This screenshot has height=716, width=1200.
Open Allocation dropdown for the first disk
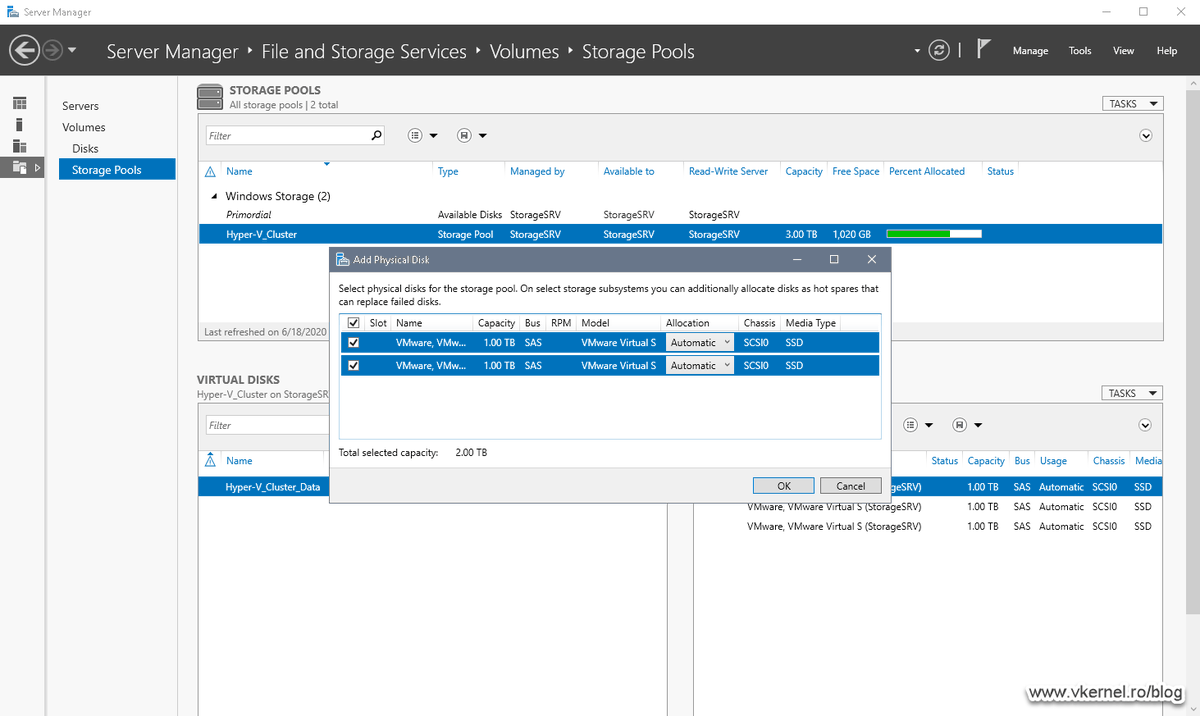coord(700,342)
